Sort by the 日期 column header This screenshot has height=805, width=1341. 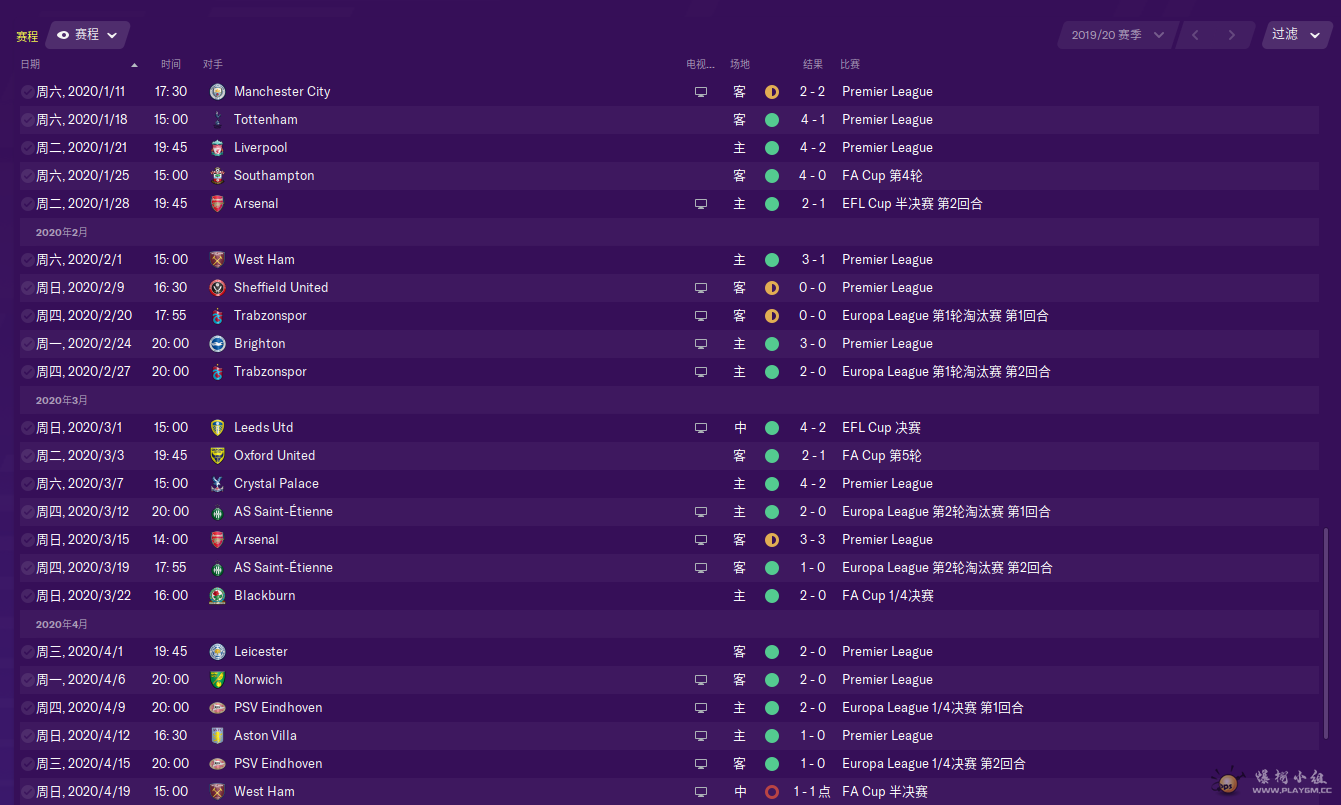click(x=30, y=64)
